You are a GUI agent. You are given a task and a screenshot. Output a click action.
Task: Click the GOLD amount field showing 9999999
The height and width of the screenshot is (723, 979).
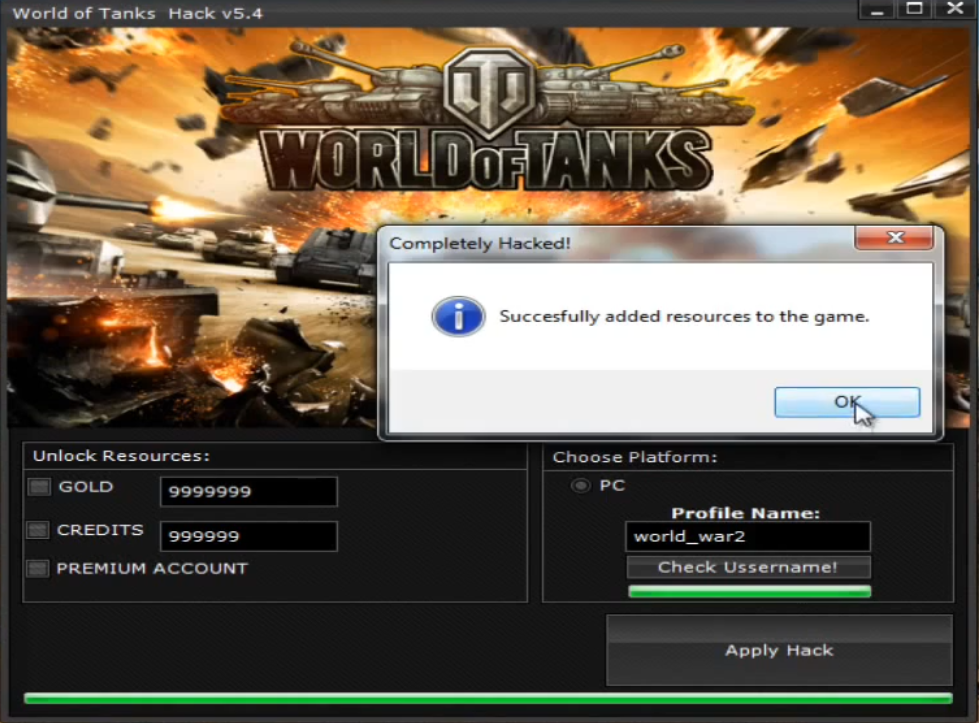[248, 491]
